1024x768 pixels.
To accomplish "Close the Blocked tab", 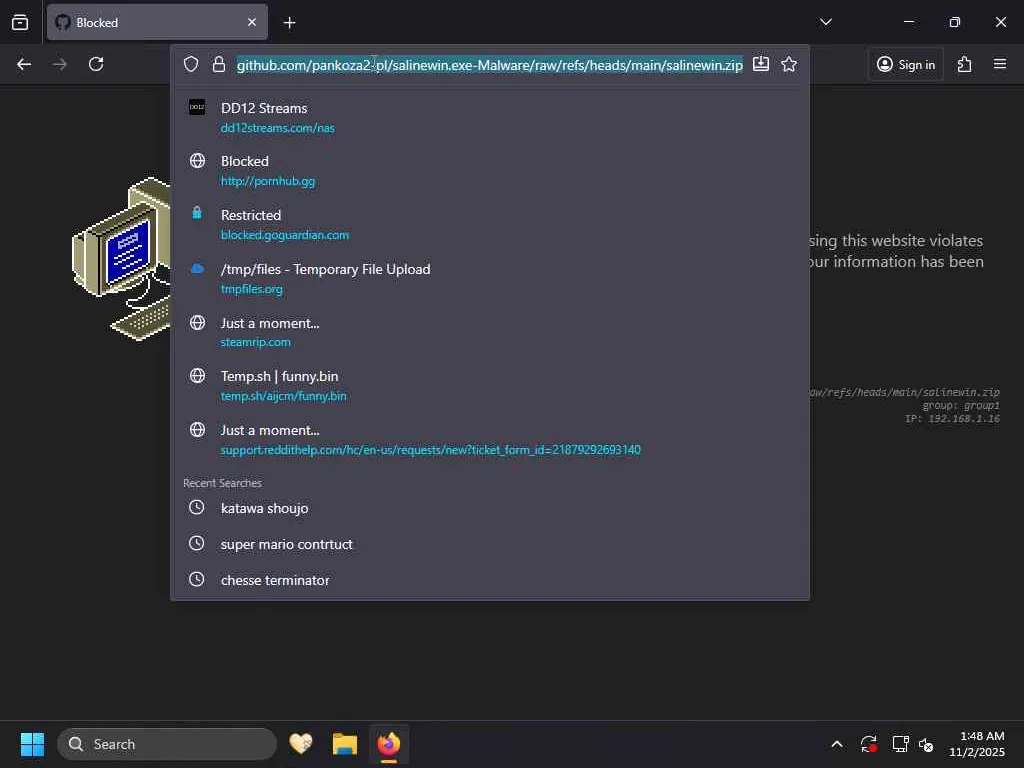I will pos(252,22).
